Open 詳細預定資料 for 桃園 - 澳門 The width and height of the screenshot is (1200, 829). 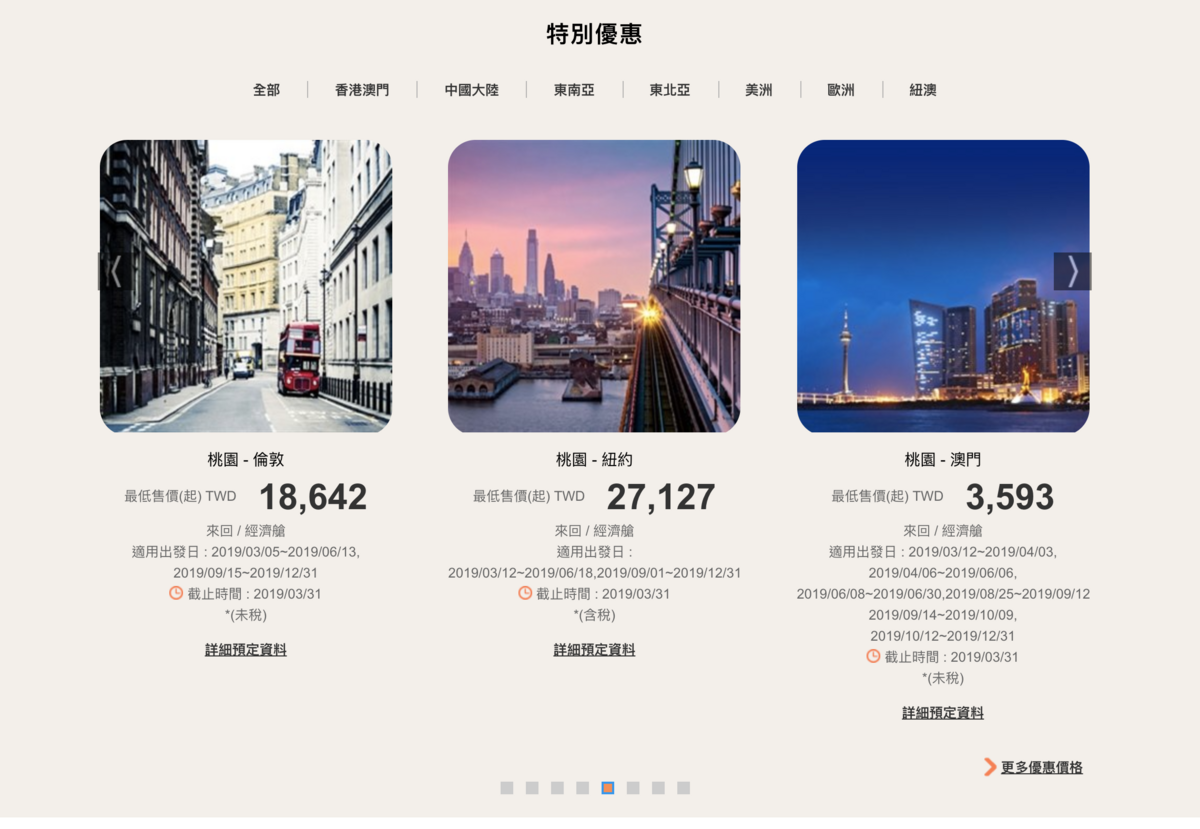point(943,713)
